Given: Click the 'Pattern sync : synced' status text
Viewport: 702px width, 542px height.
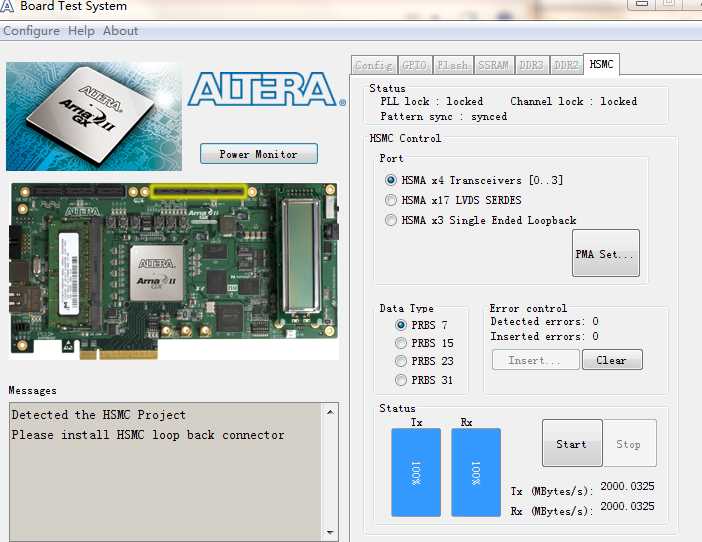Looking at the screenshot, I should click(444, 116).
